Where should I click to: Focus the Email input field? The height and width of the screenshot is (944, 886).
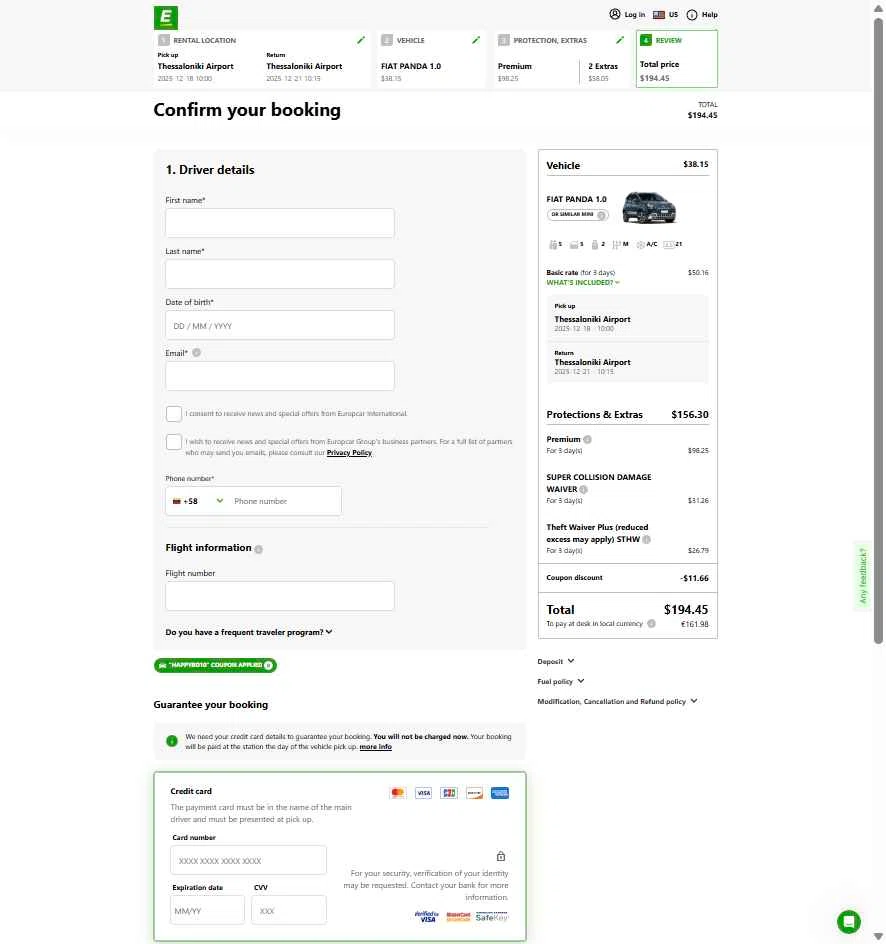[x=280, y=376]
